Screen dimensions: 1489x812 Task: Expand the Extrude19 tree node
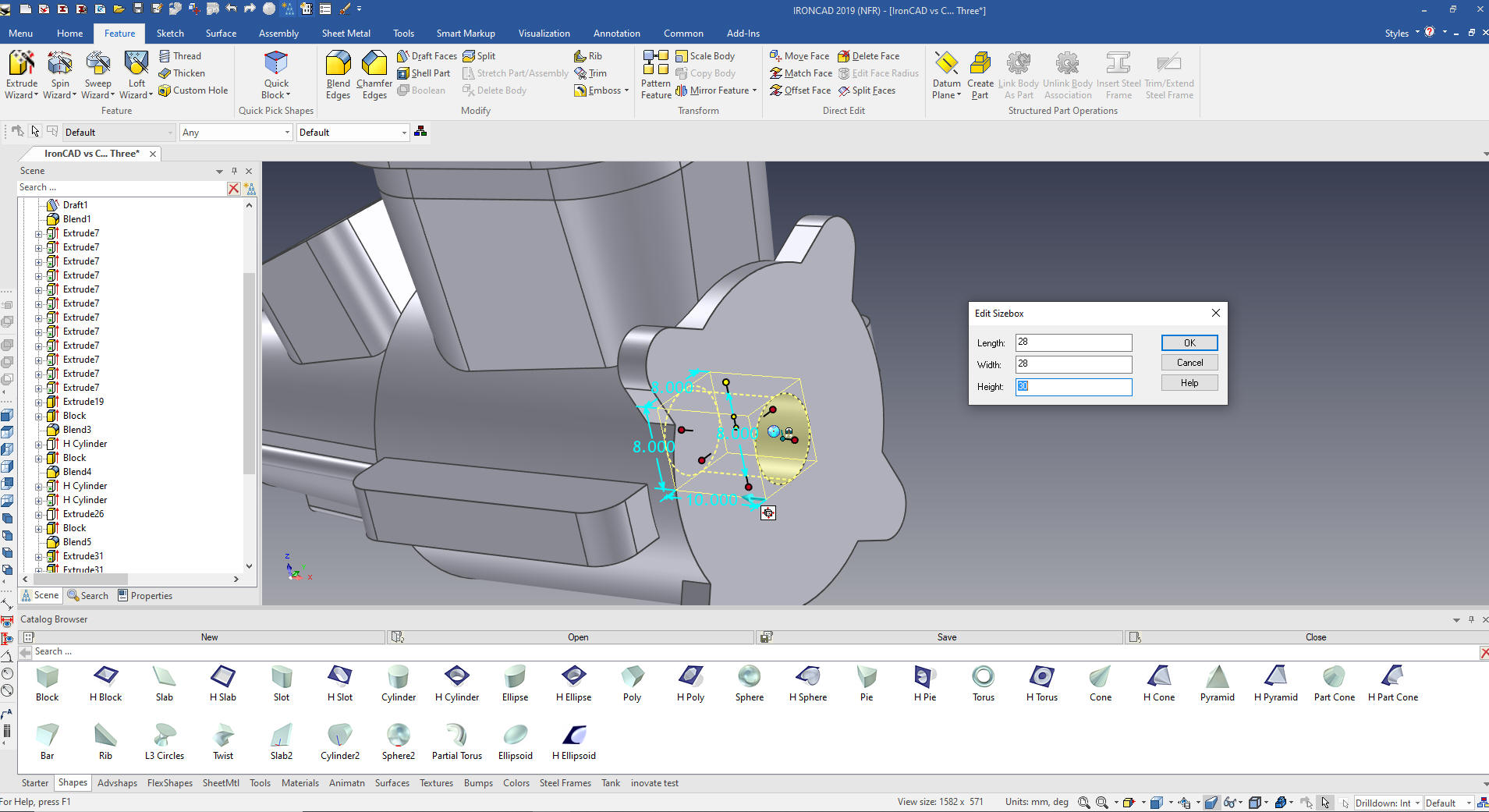[38, 402]
